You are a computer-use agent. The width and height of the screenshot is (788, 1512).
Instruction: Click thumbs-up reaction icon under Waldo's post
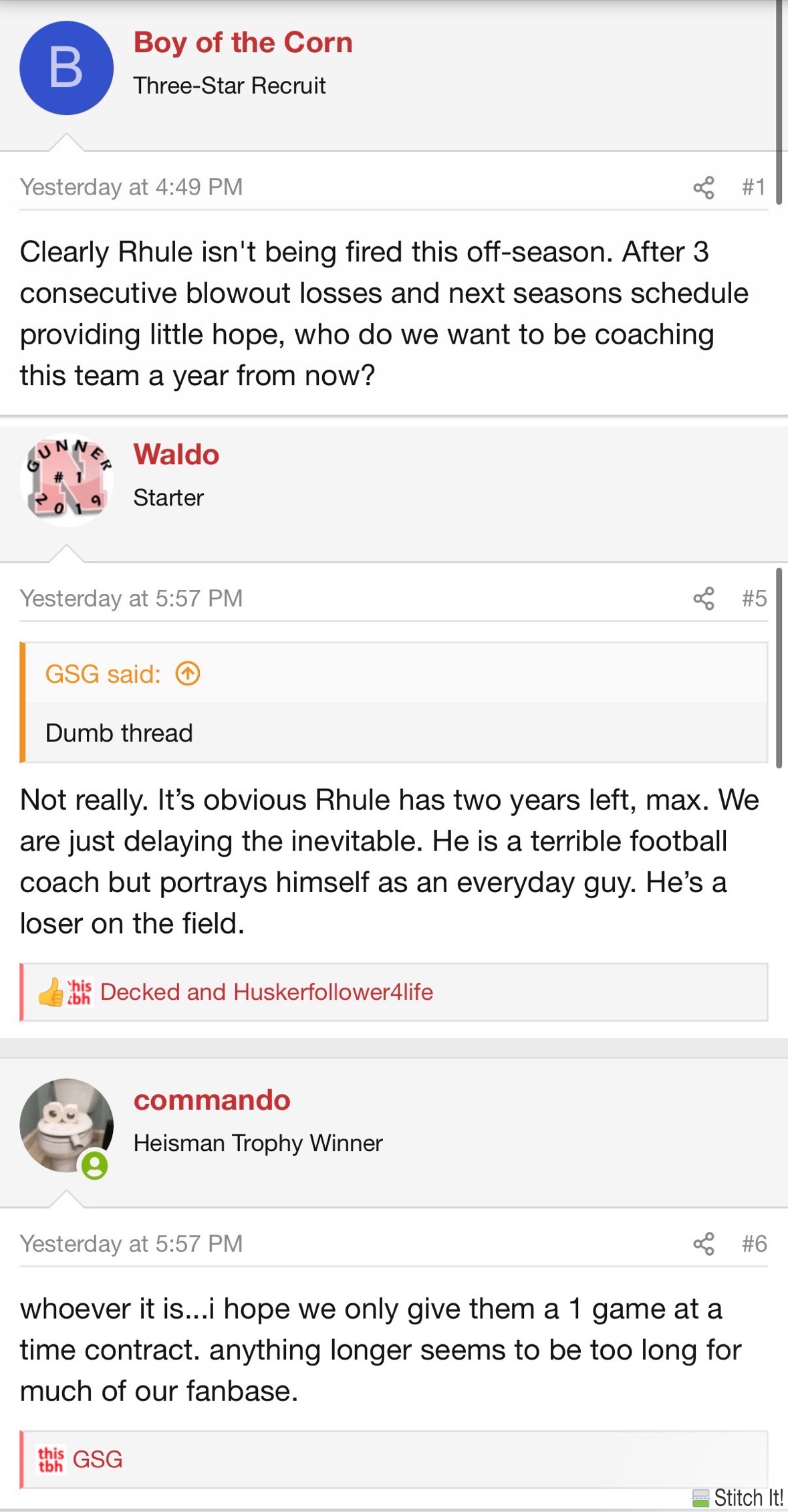pos(50,992)
